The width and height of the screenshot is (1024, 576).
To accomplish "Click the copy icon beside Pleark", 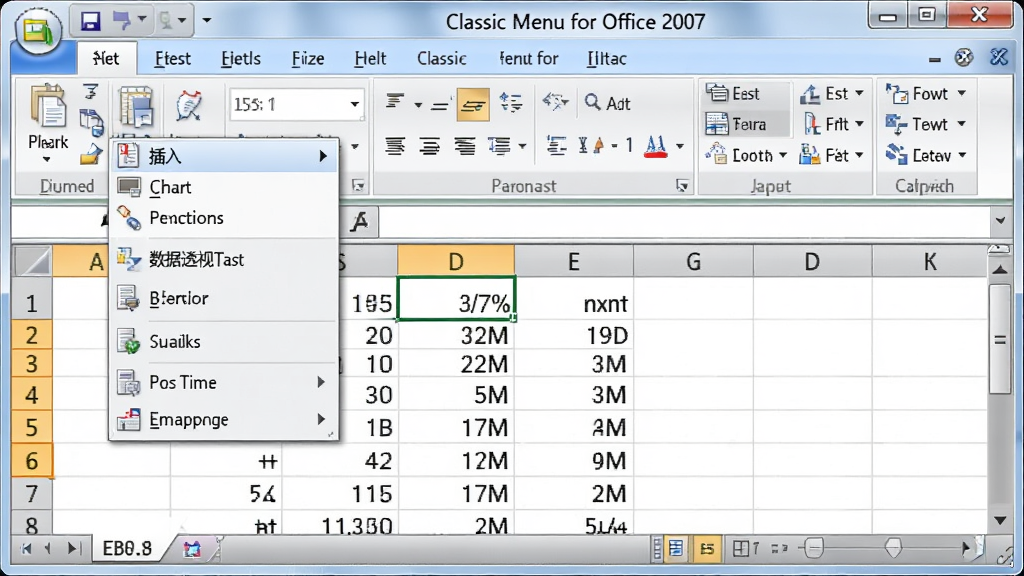I will (91, 122).
